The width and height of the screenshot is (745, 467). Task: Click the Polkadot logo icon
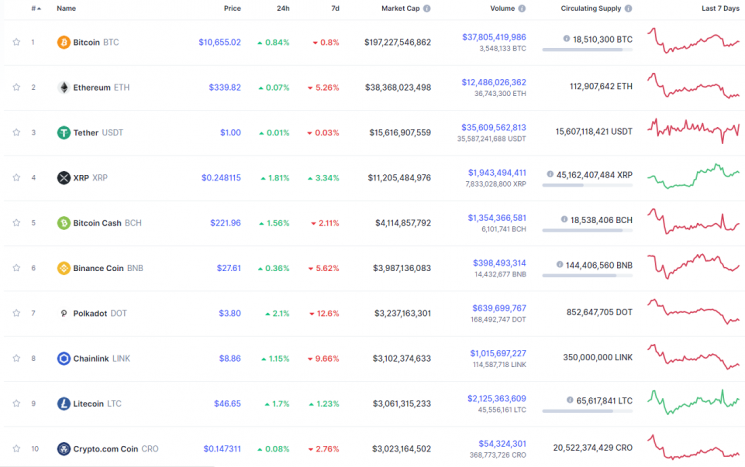[64, 313]
